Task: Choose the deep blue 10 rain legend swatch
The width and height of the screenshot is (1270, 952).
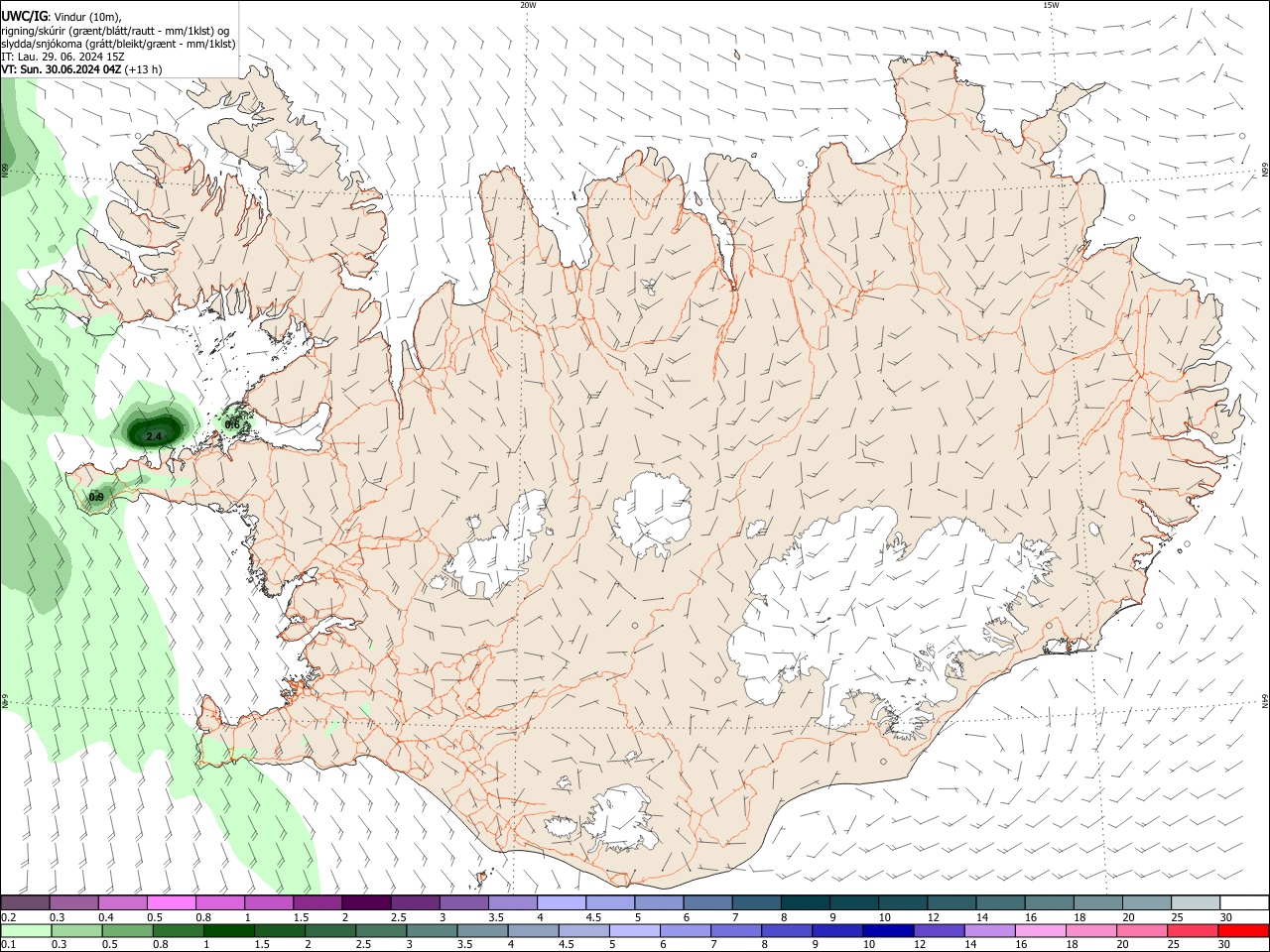Action: (887, 930)
